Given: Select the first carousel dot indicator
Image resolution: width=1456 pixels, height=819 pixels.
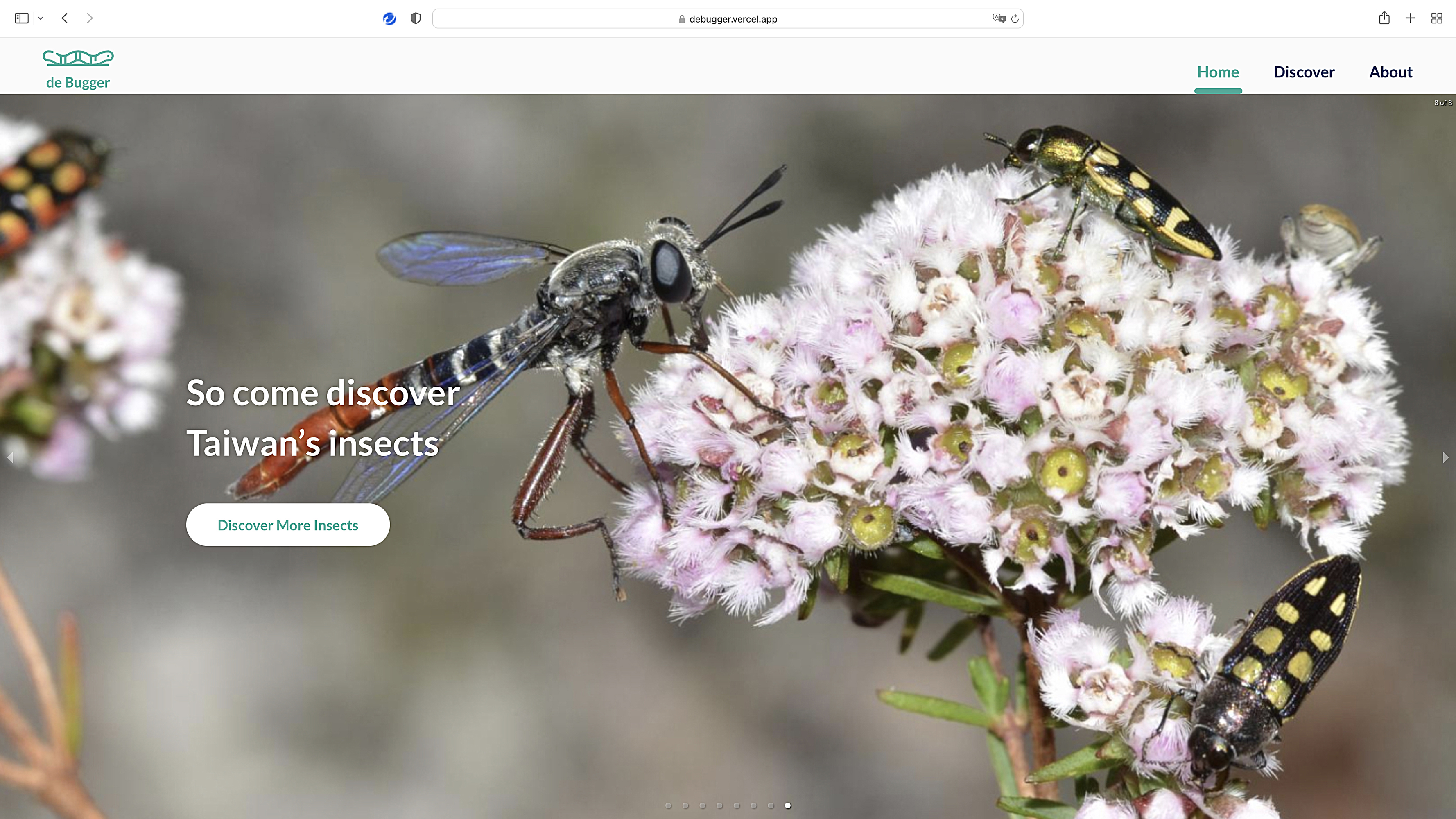Looking at the screenshot, I should 668,805.
